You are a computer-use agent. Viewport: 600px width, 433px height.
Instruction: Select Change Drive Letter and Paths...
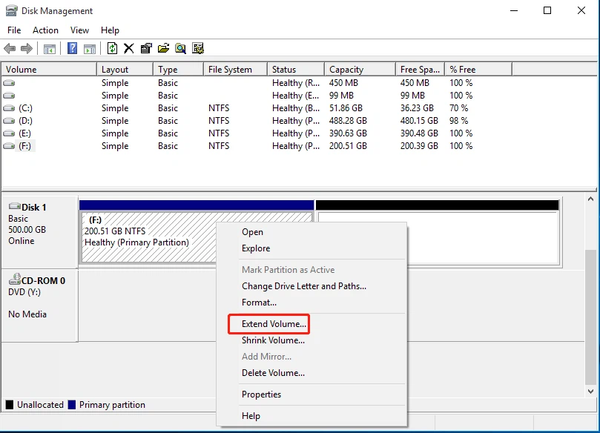click(x=303, y=286)
